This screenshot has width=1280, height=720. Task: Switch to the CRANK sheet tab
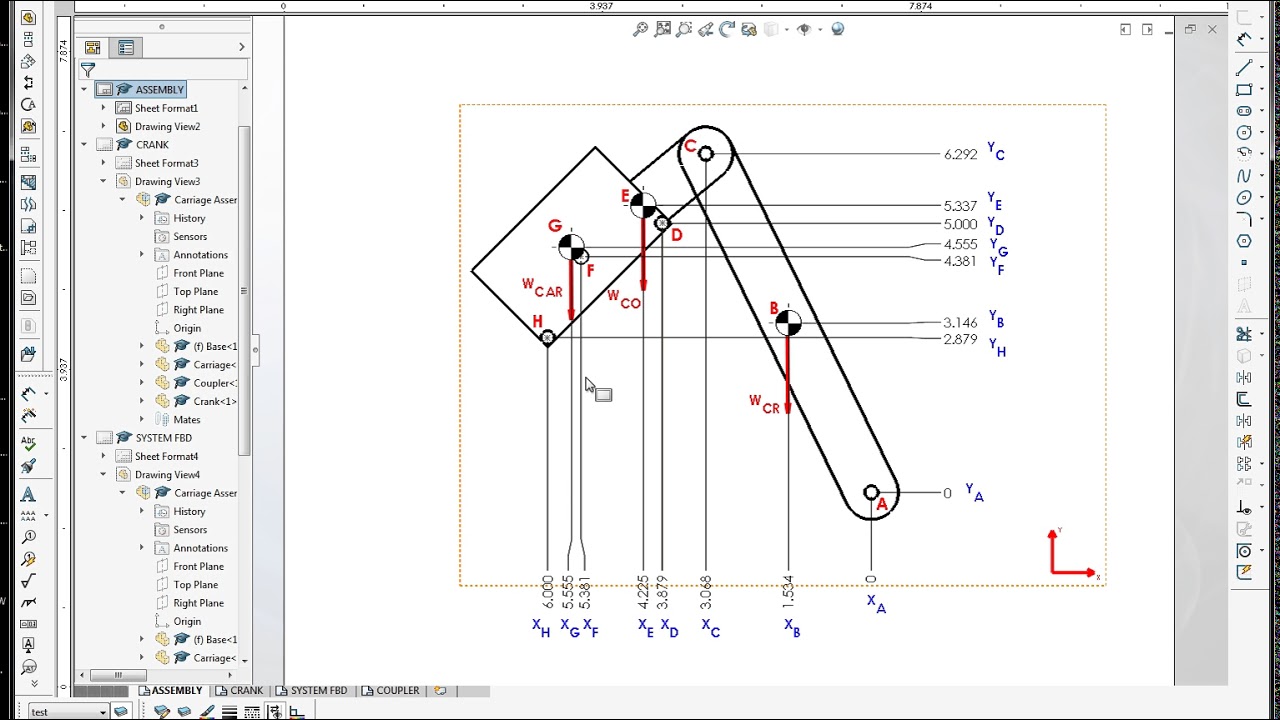[240, 691]
